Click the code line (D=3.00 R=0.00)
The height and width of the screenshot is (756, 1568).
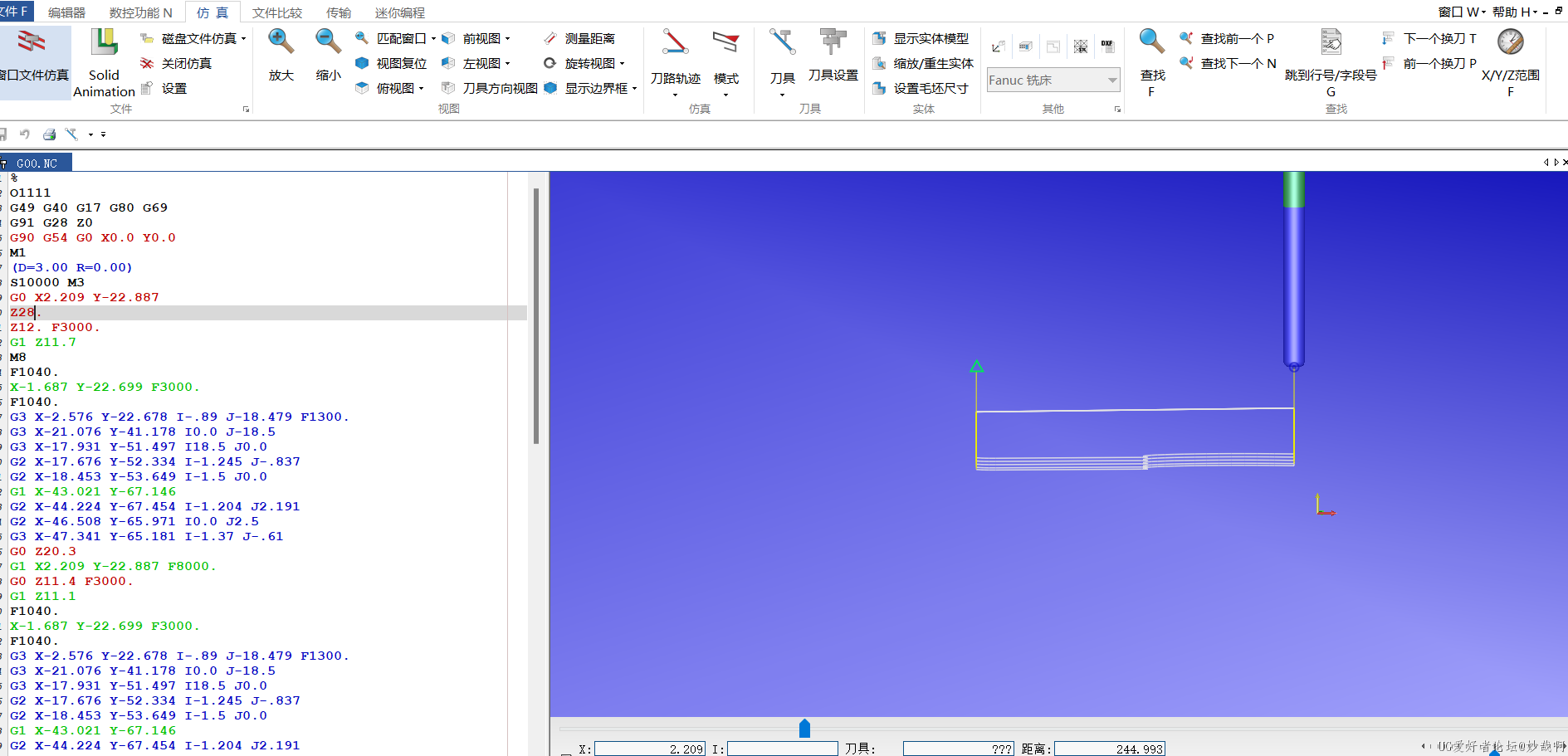[72, 267]
